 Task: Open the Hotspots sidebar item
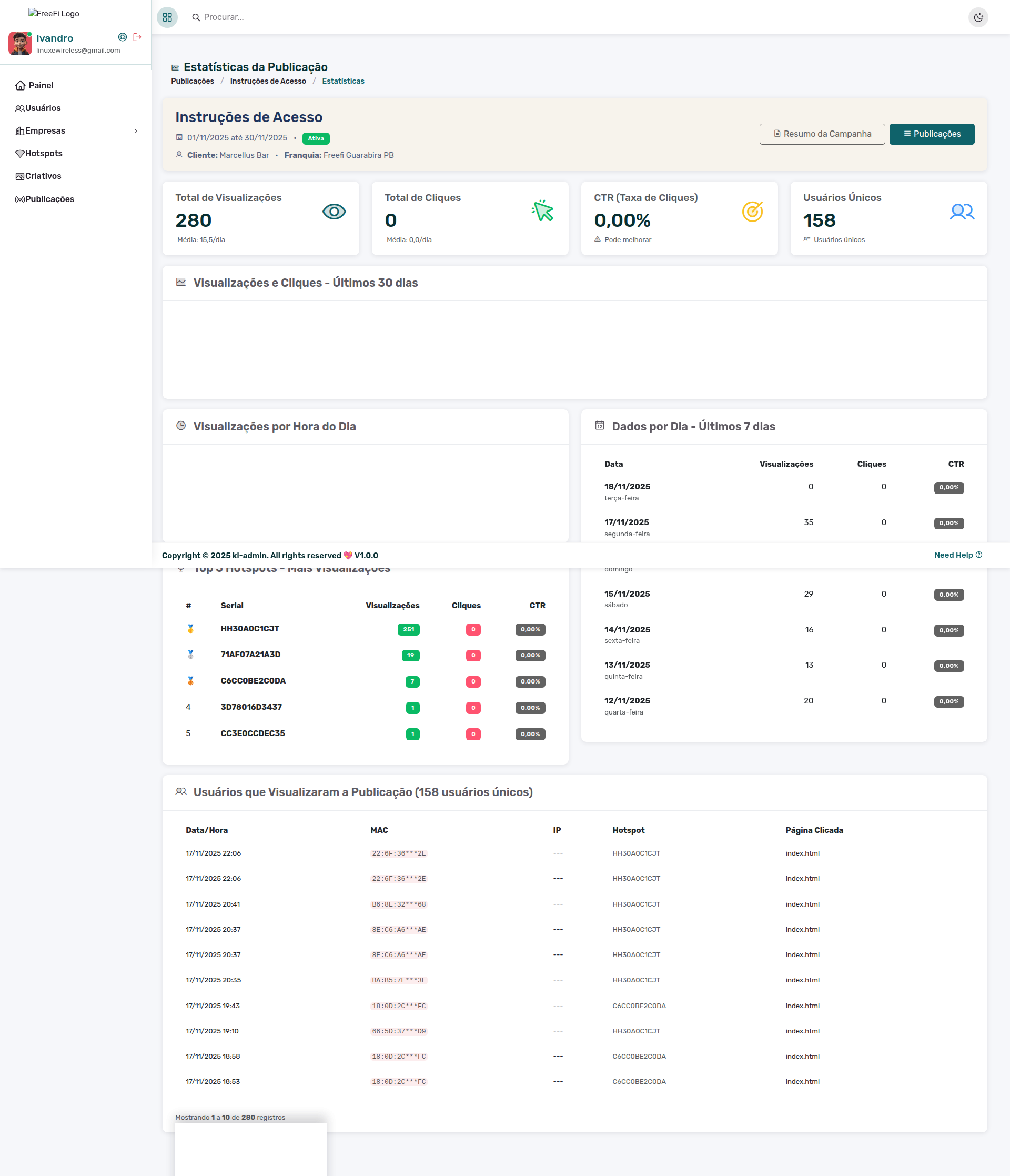44,153
